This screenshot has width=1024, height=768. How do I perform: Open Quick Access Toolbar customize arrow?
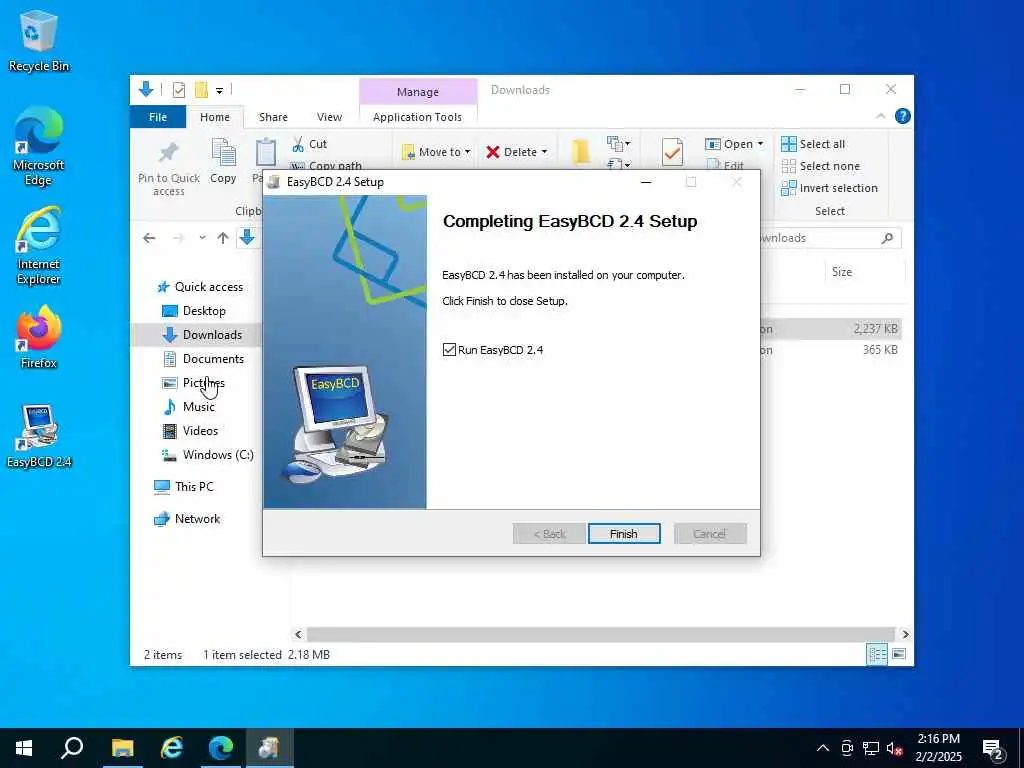pyautogui.click(x=219, y=91)
